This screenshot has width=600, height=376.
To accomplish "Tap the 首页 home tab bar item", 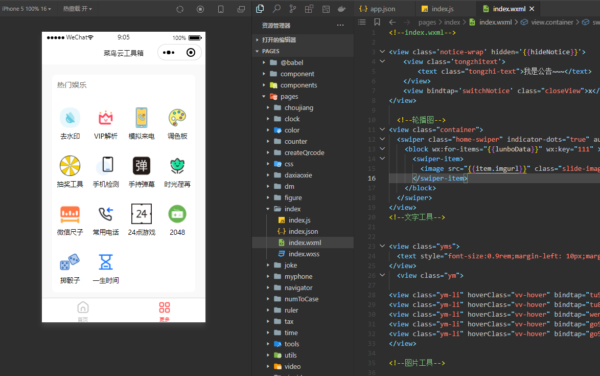I will coord(83,311).
